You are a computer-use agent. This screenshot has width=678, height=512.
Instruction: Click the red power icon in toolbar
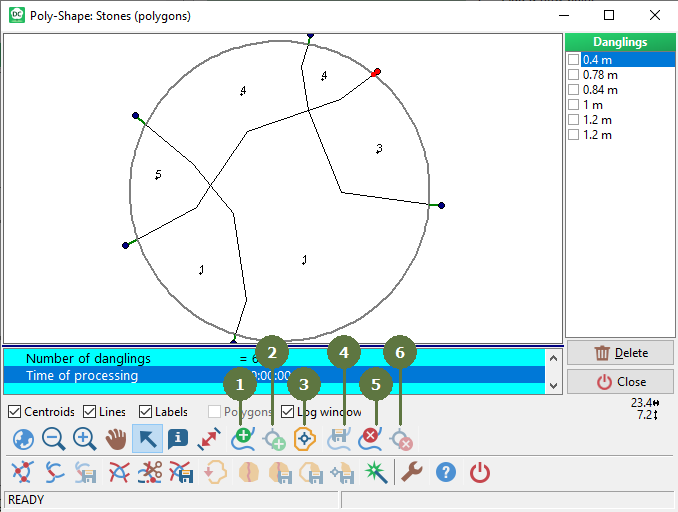coord(480,473)
